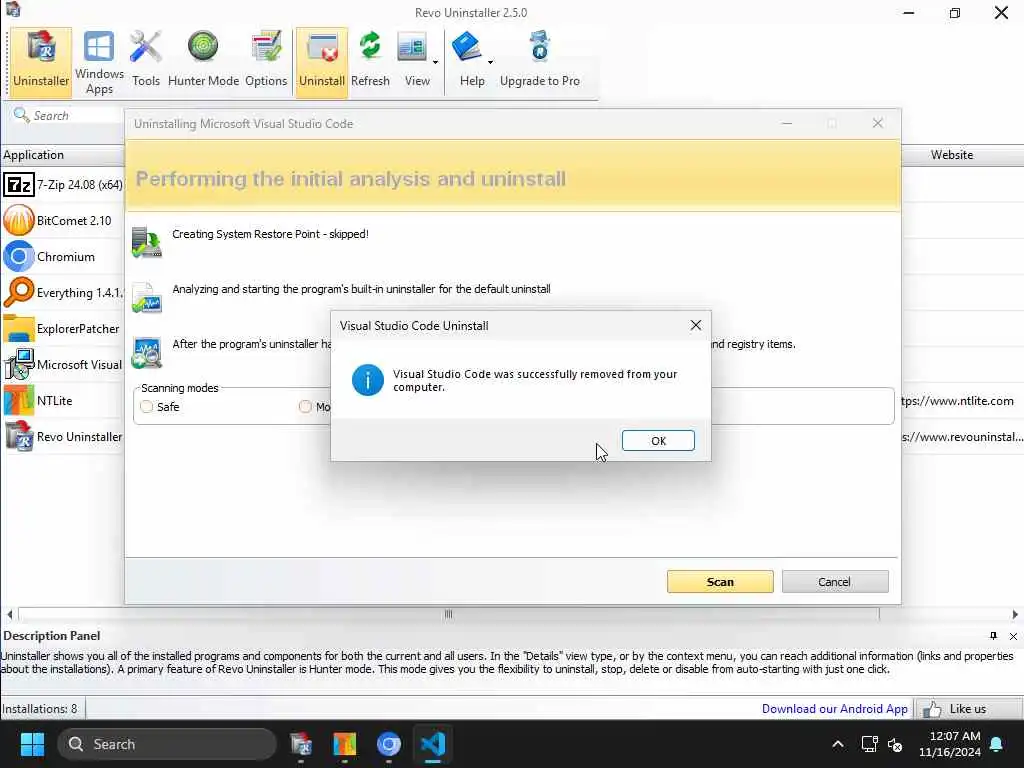
Task: Click the revouninstal website link
Action: pos(963,436)
